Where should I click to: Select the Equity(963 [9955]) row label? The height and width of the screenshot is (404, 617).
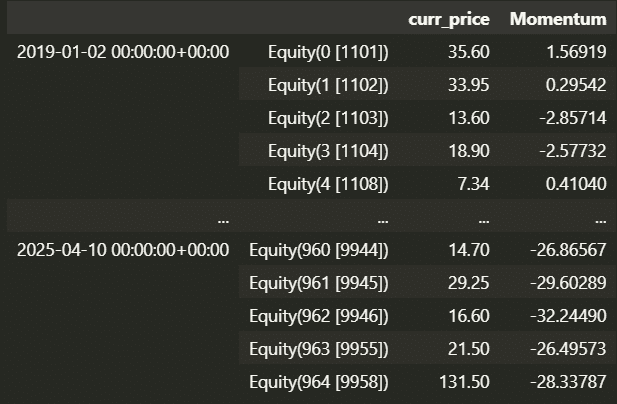click(x=318, y=348)
